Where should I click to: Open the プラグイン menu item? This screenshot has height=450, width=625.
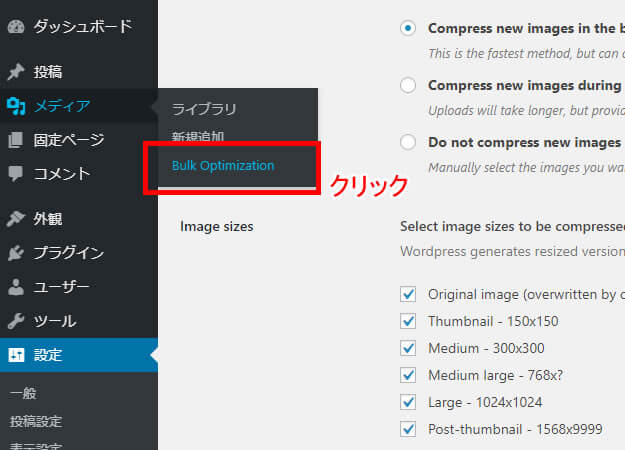click(x=69, y=253)
